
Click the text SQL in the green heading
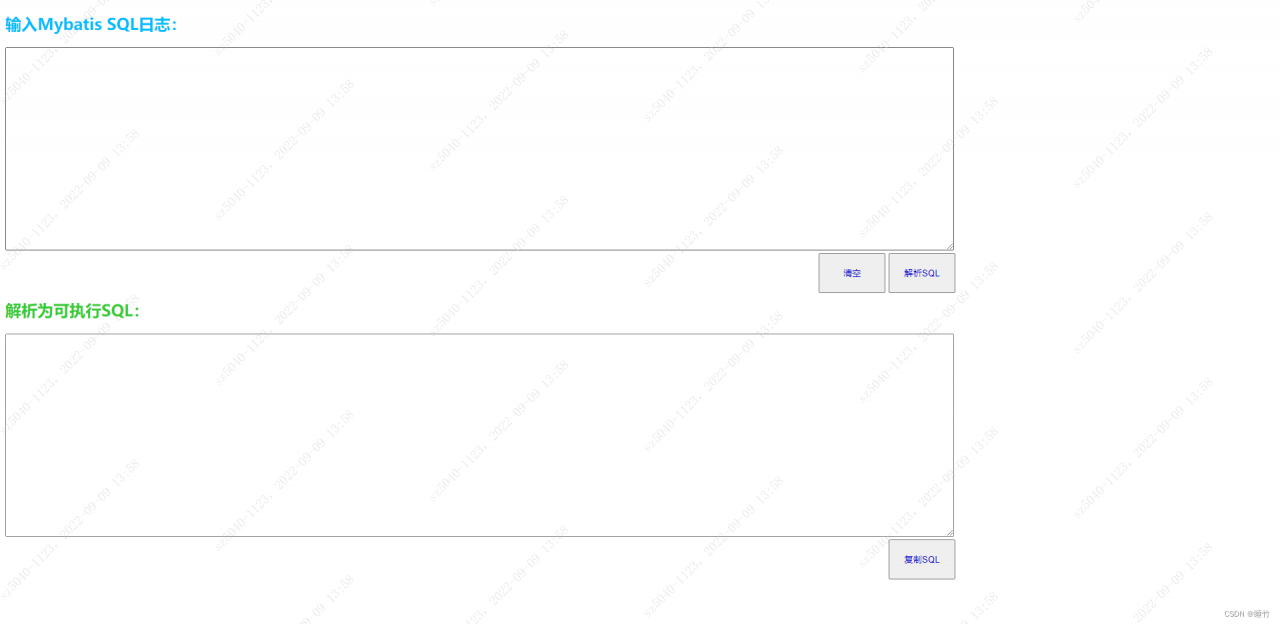116,311
